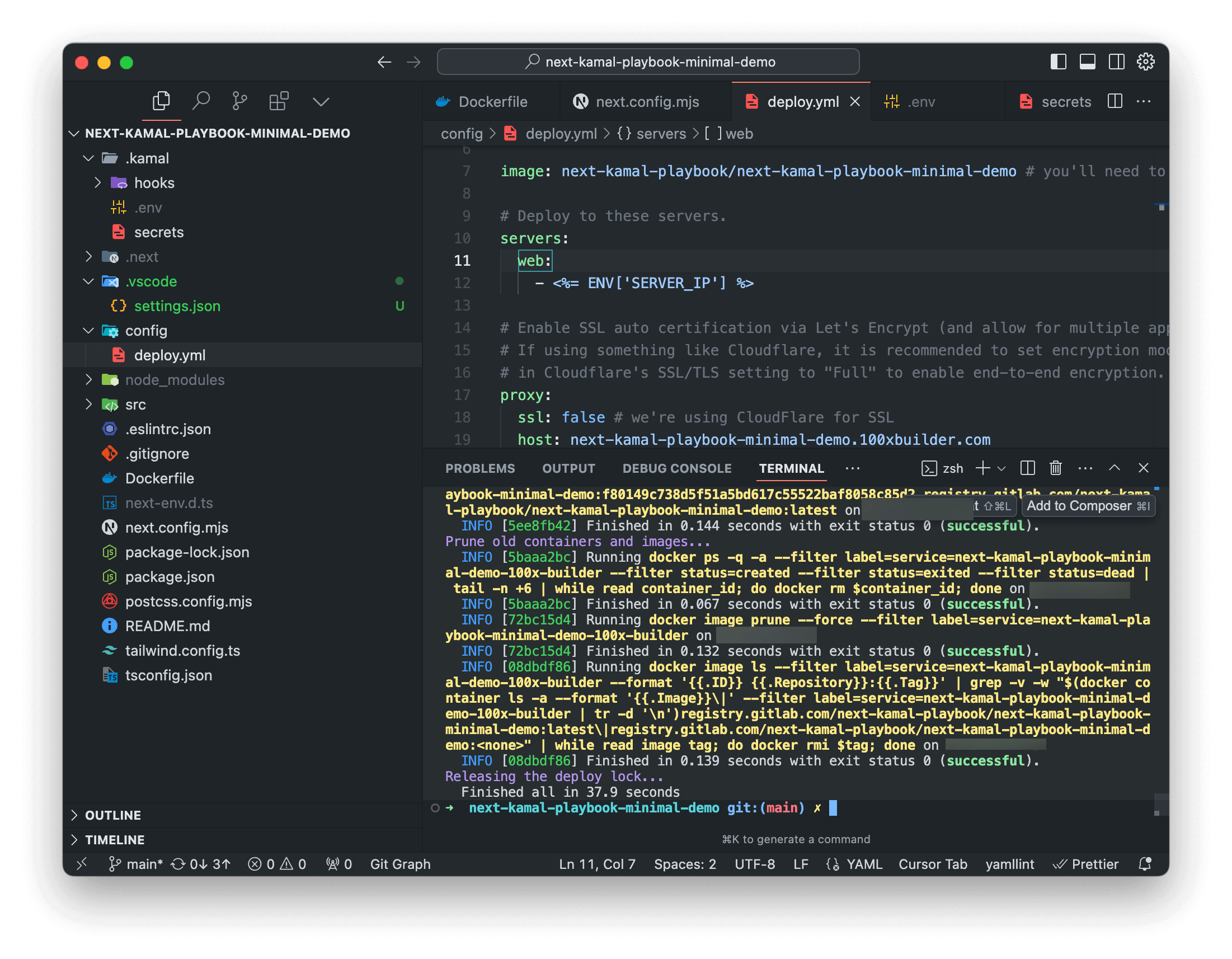Toggle the secondary side bar layout icon
This screenshot has width=1232, height=959.
pyautogui.click(x=1116, y=62)
